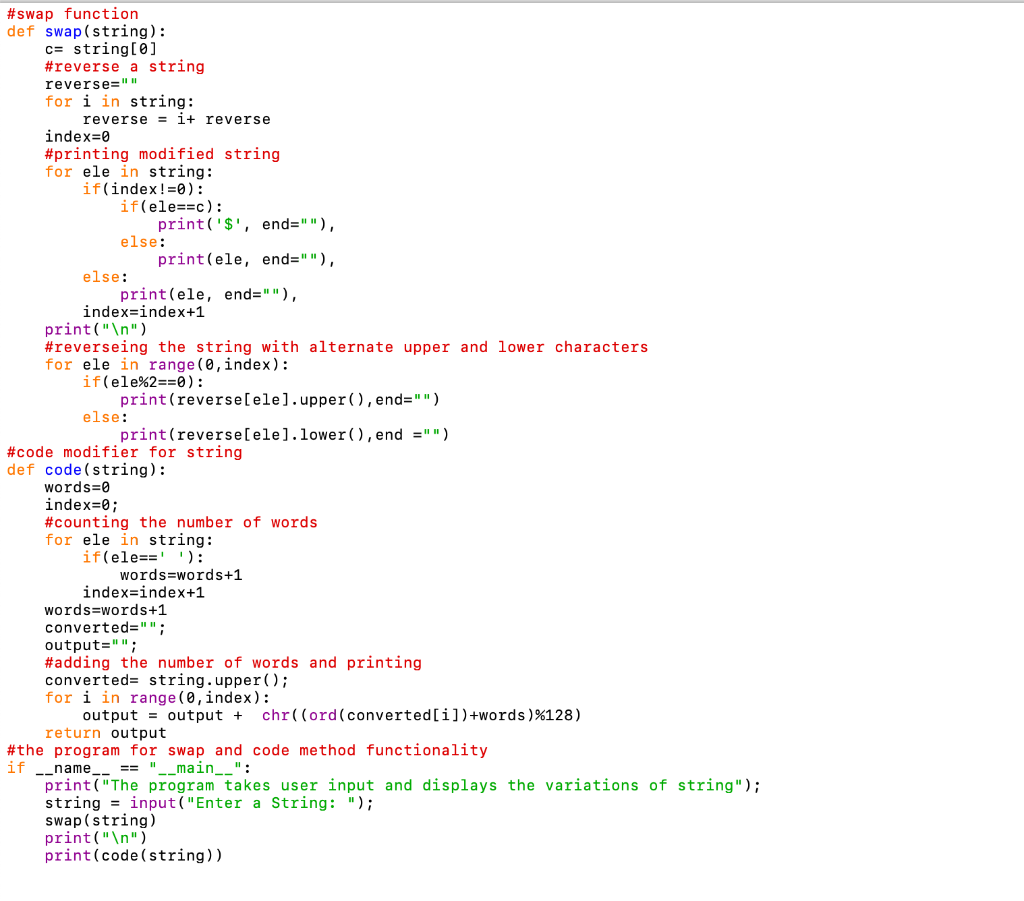Click the comment '#swap function'
Image resolution: width=1024 pixels, height=901 pixels.
point(70,13)
